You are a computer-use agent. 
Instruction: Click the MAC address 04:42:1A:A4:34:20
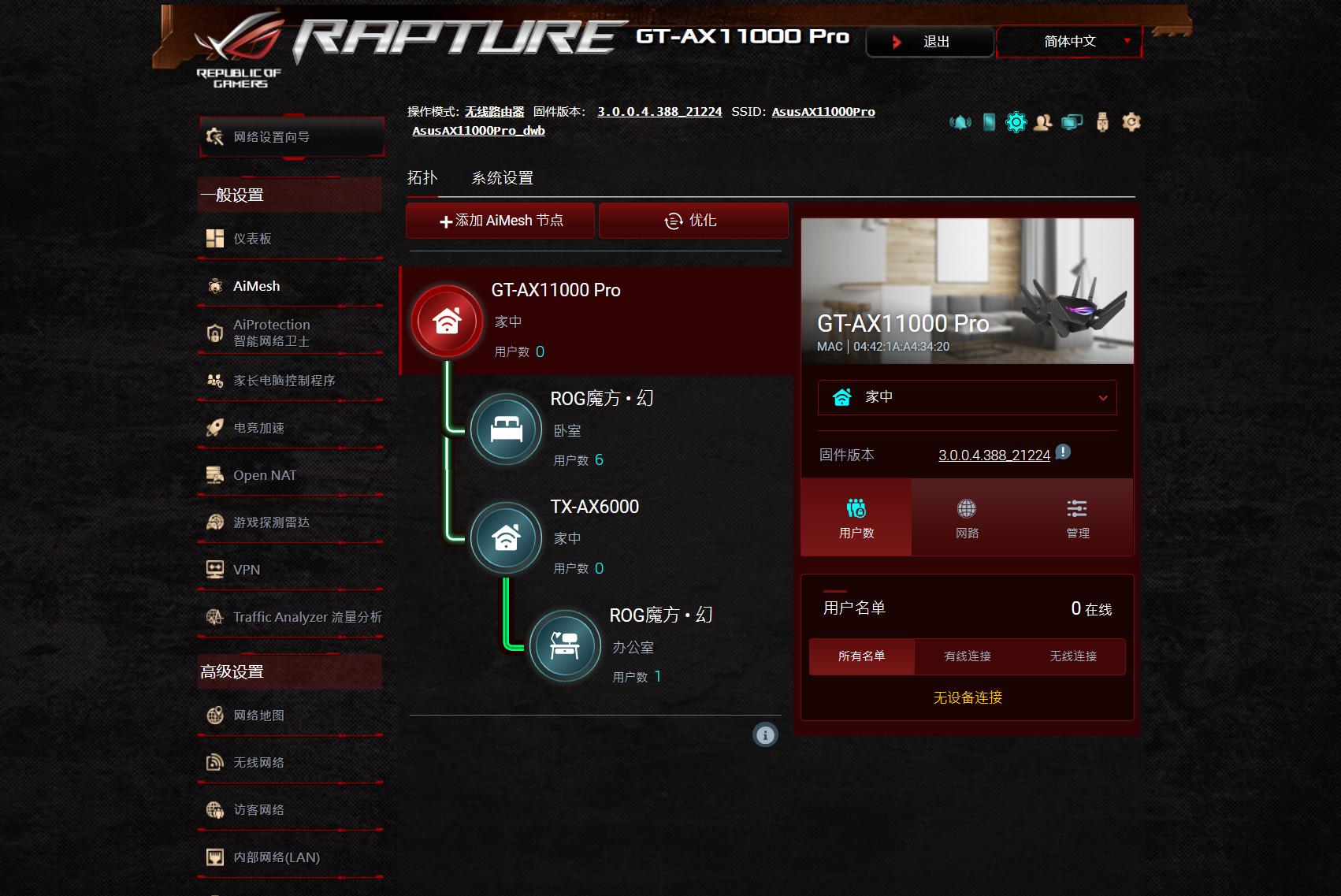901,347
